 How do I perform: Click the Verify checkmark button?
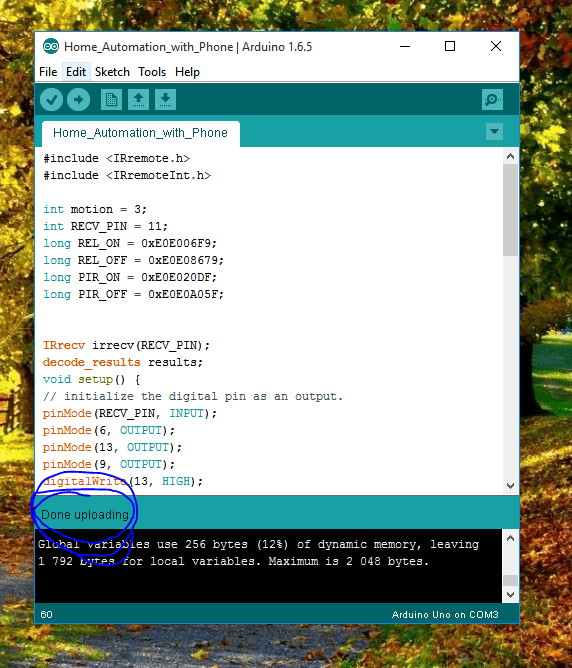coord(52,100)
